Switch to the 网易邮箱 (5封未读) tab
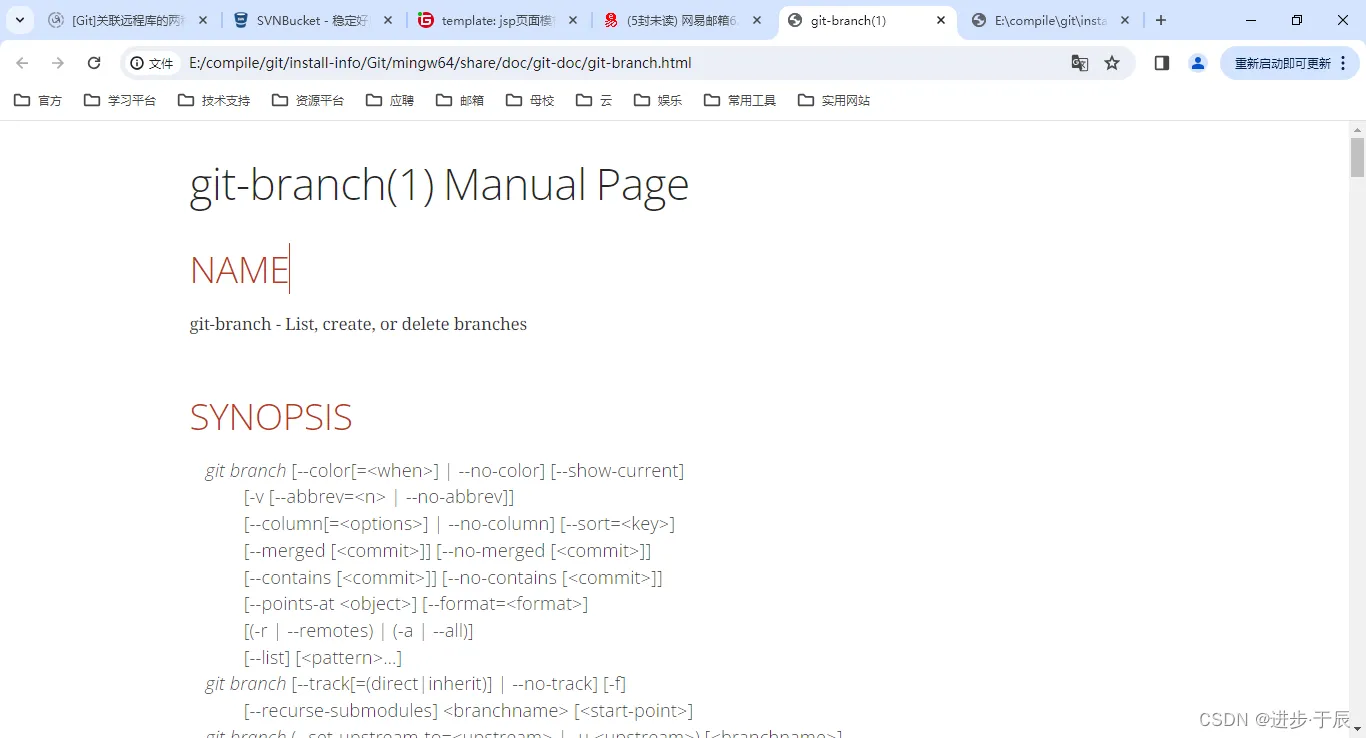This screenshot has width=1366, height=738. [683, 20]
